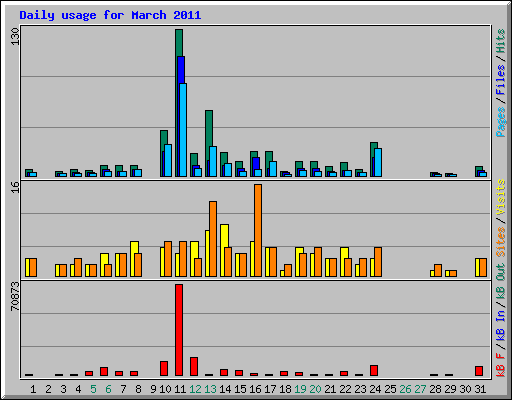Click the orange Sites bar for day 20

pyautogui.click(x=318, y=262)
